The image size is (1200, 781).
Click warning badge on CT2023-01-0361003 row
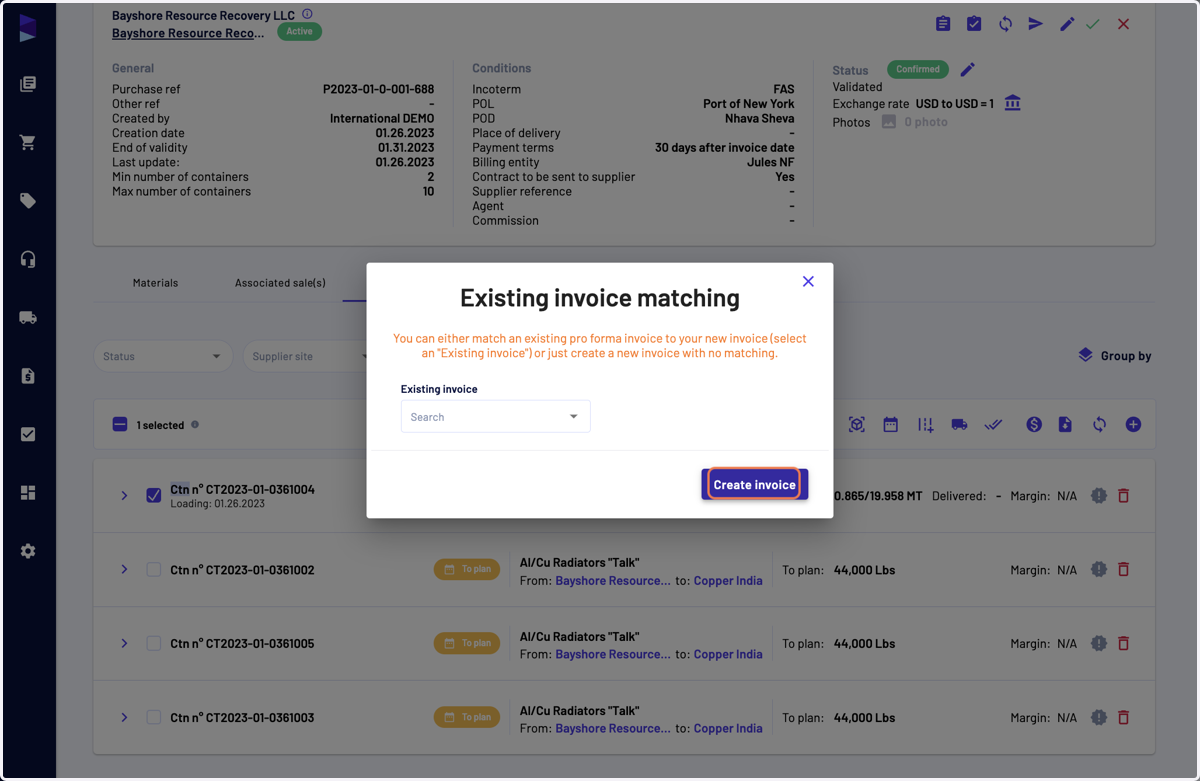[x=1099, y=717]
